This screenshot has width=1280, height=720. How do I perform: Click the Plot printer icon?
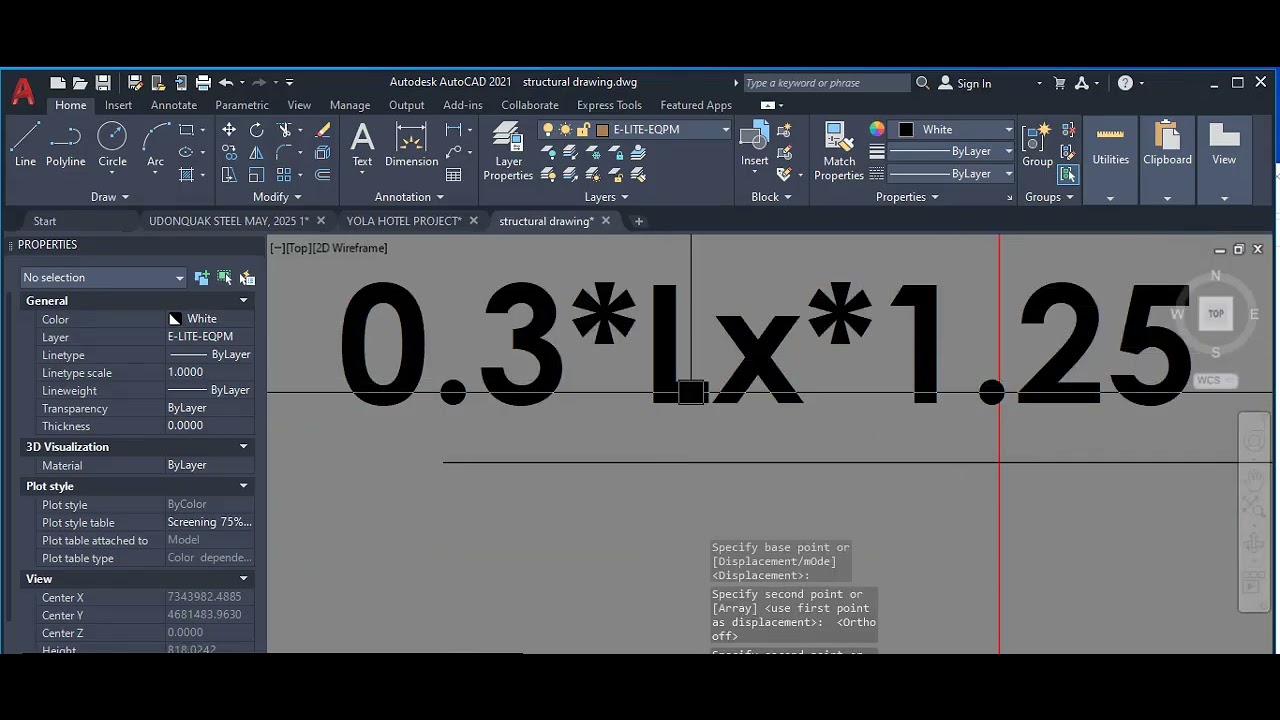203,83
